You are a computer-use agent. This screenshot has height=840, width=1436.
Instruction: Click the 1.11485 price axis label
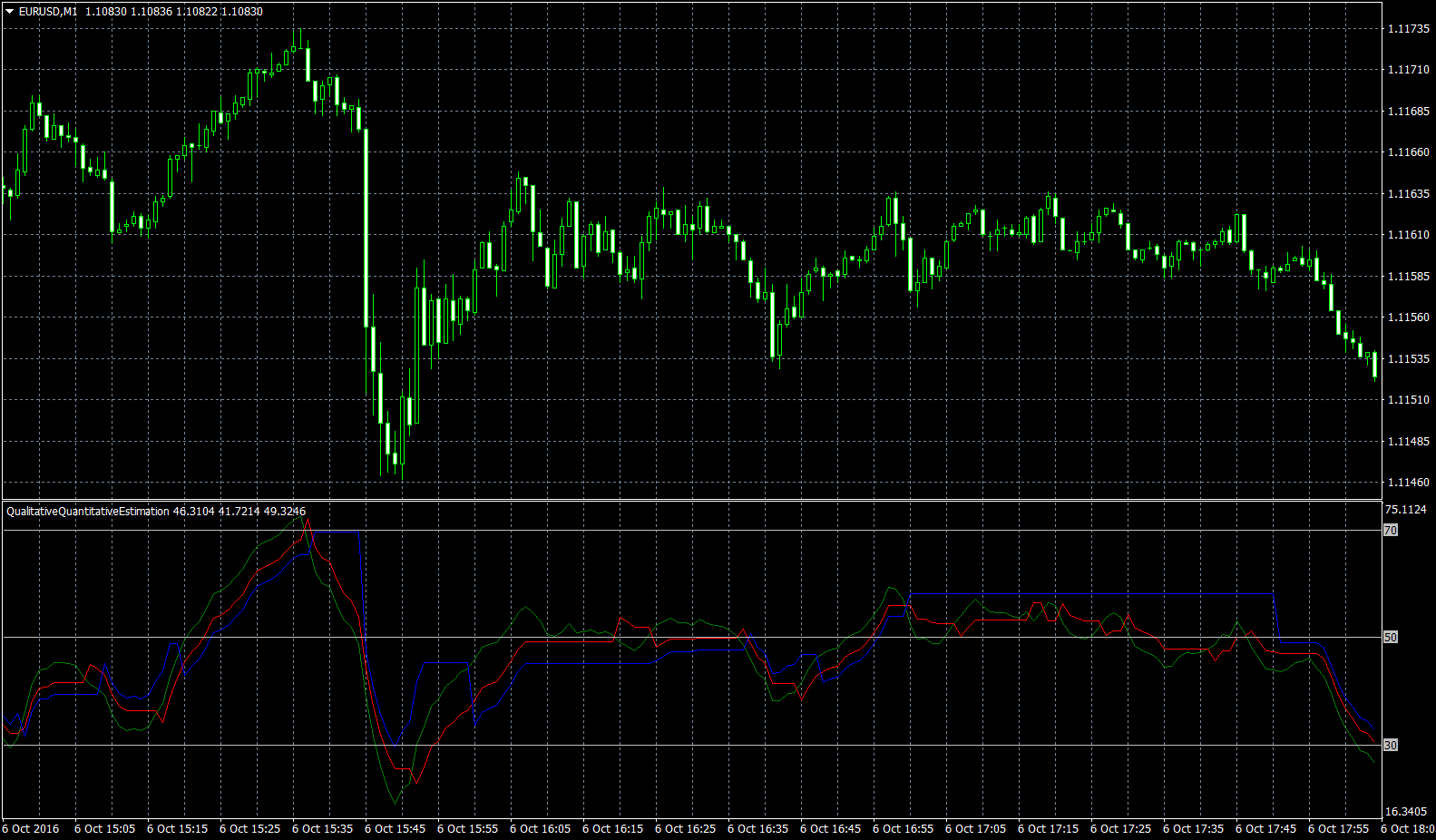1408,442
